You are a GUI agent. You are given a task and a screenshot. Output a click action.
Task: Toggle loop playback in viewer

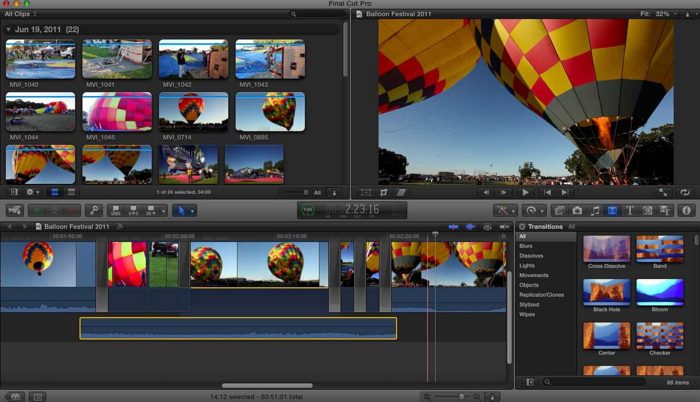coord(684,193)
